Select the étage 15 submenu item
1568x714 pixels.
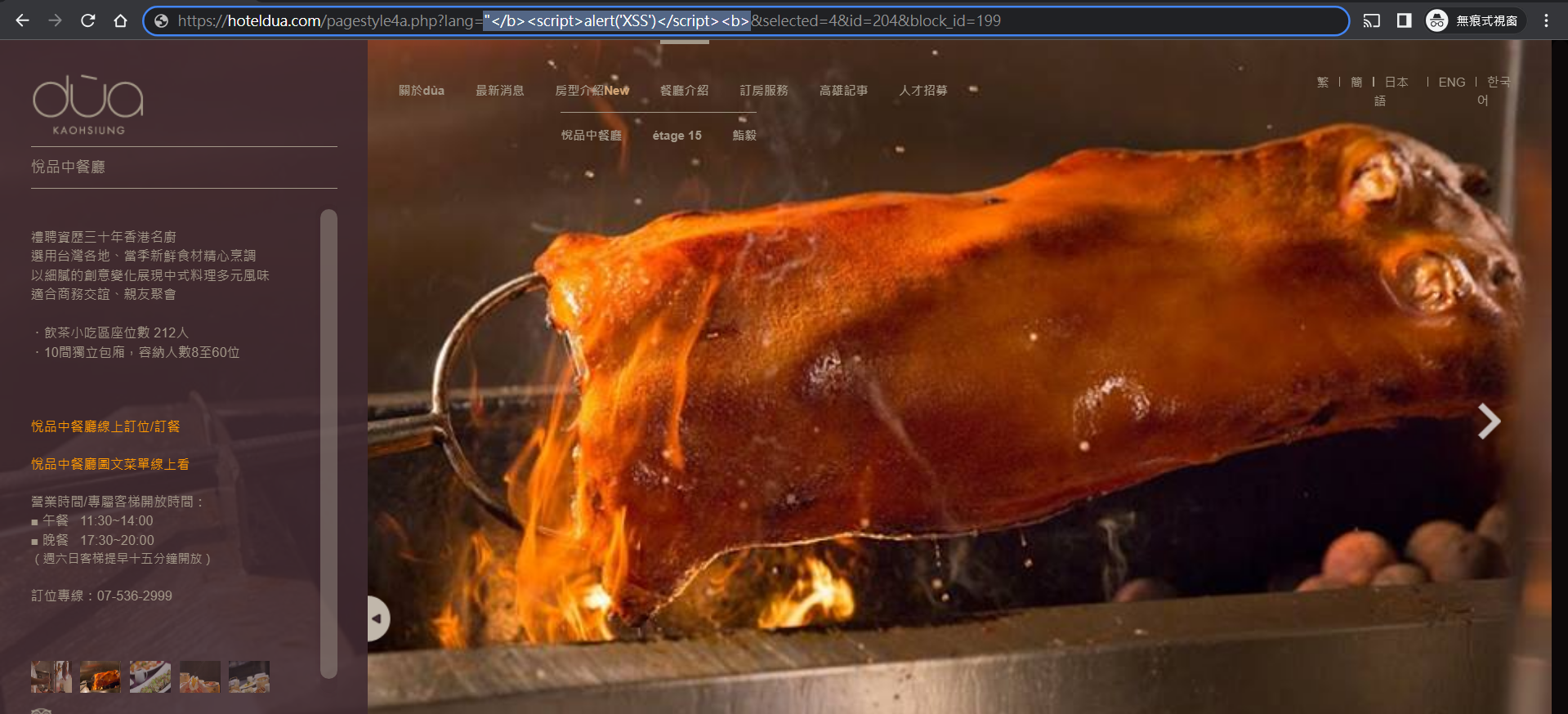click(677, 136)
